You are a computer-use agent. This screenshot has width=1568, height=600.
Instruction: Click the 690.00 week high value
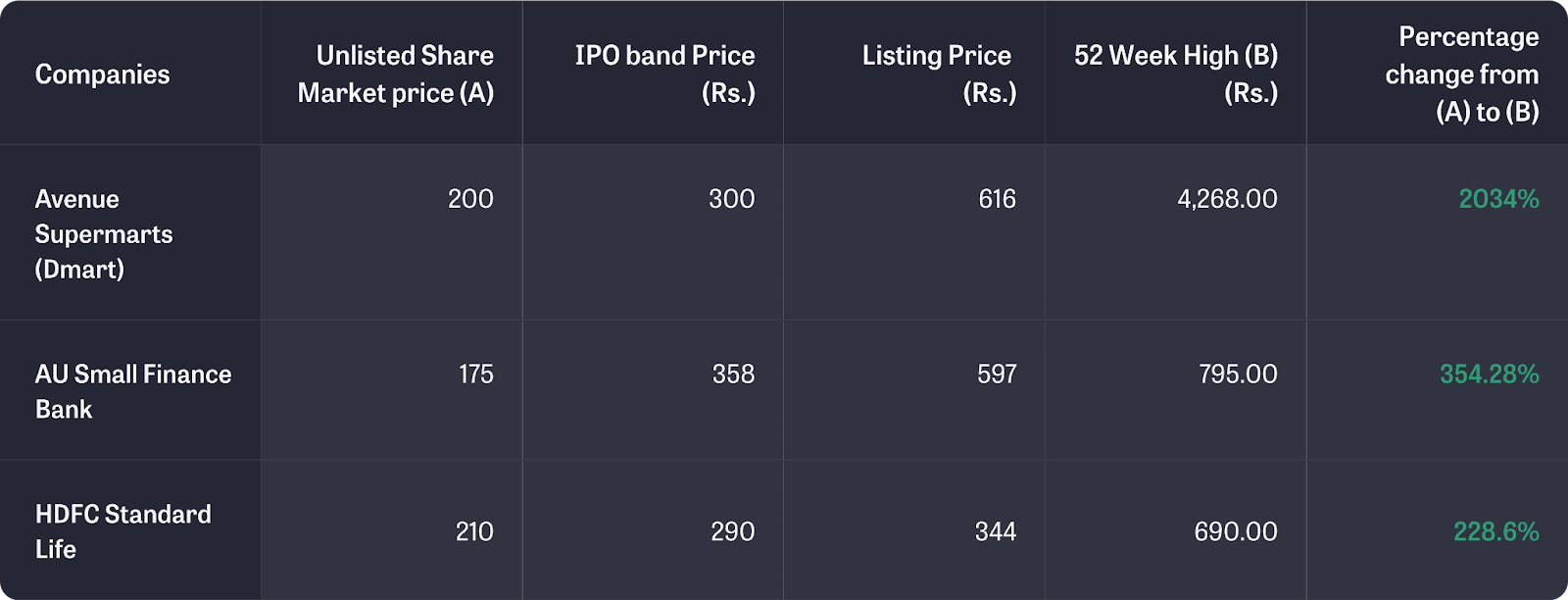1236,531
